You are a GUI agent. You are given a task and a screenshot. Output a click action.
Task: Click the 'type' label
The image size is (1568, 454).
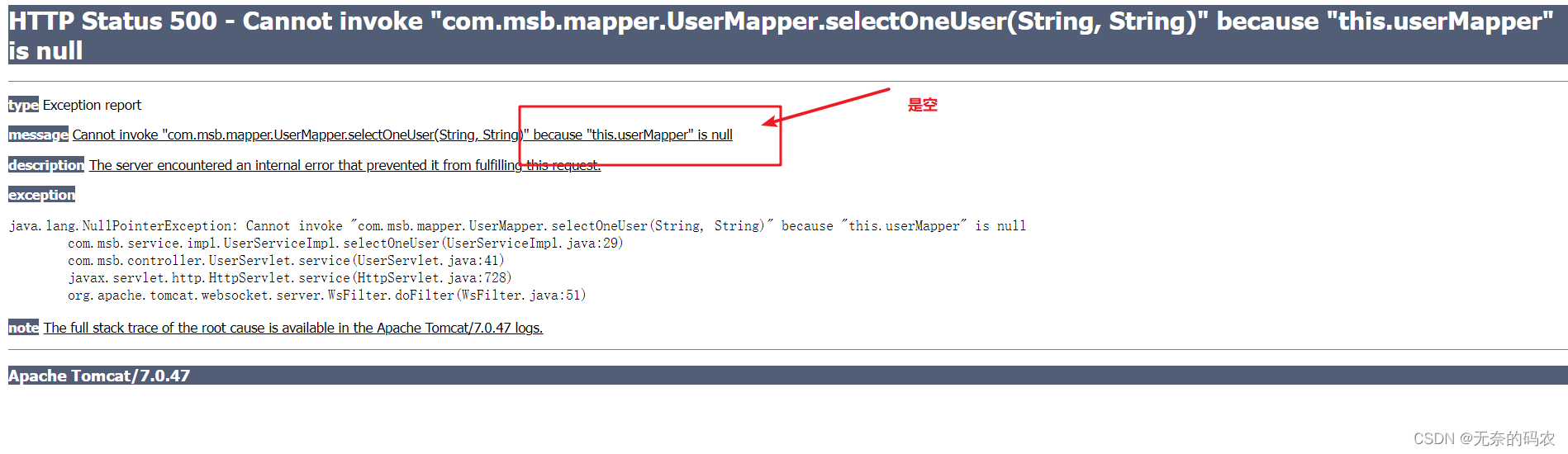point(23,105)
